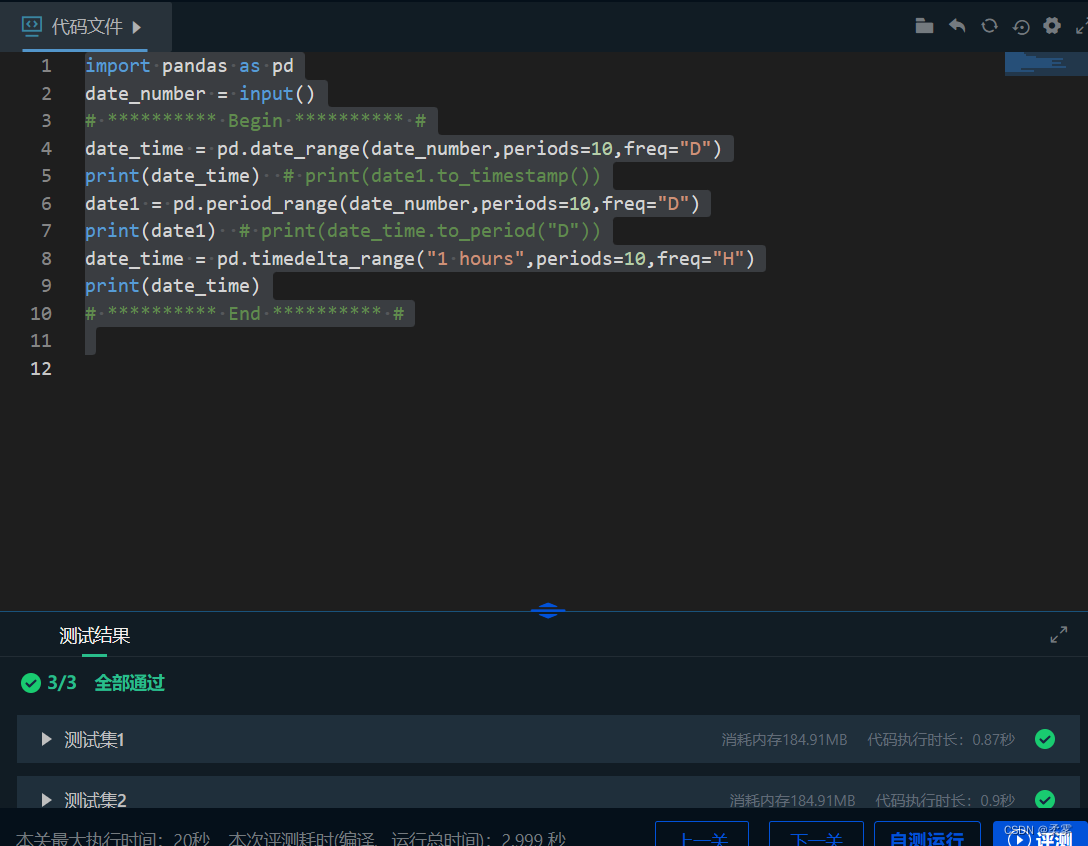Open editor settings gear icon

click(x=1052, y=26)
